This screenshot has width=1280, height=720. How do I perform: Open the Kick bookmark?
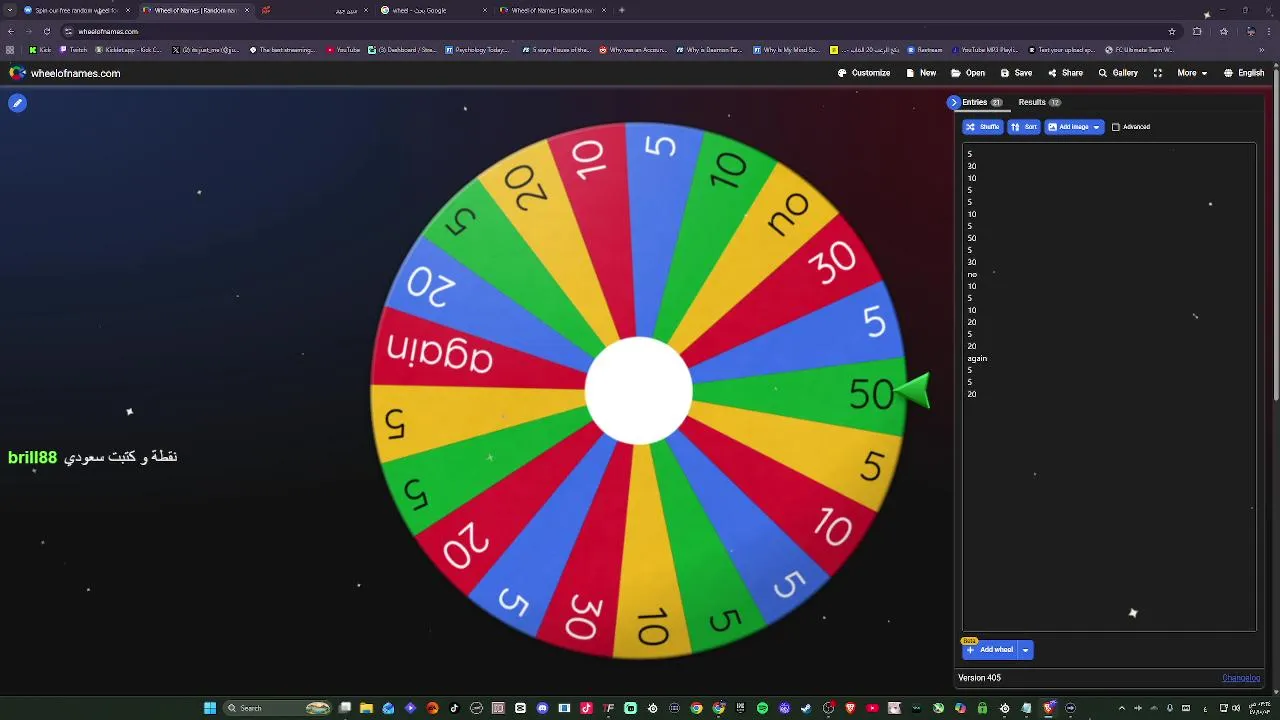pos(41,49)
